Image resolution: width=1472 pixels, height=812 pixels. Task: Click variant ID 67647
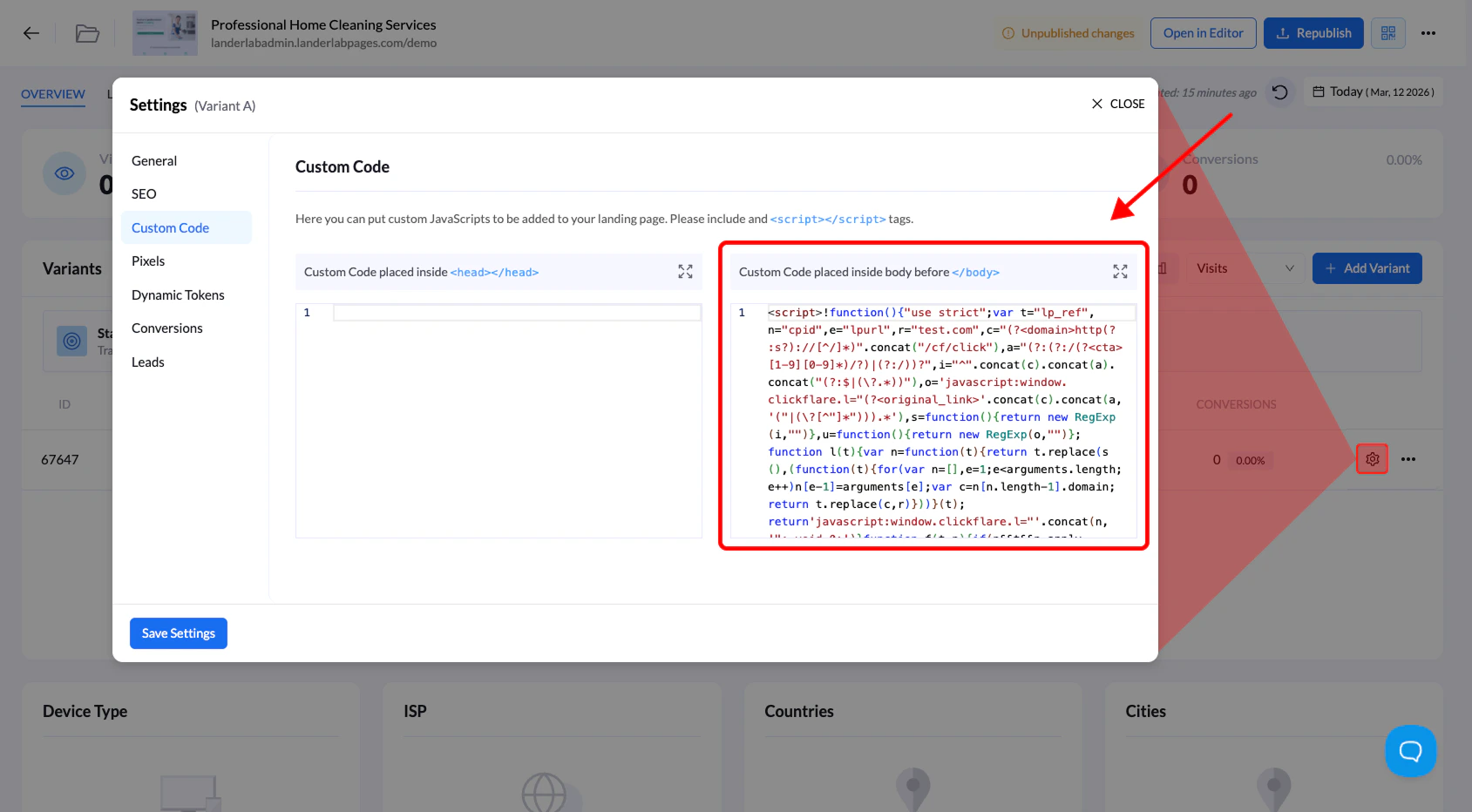pyautogui.click(x=60, y=460)
